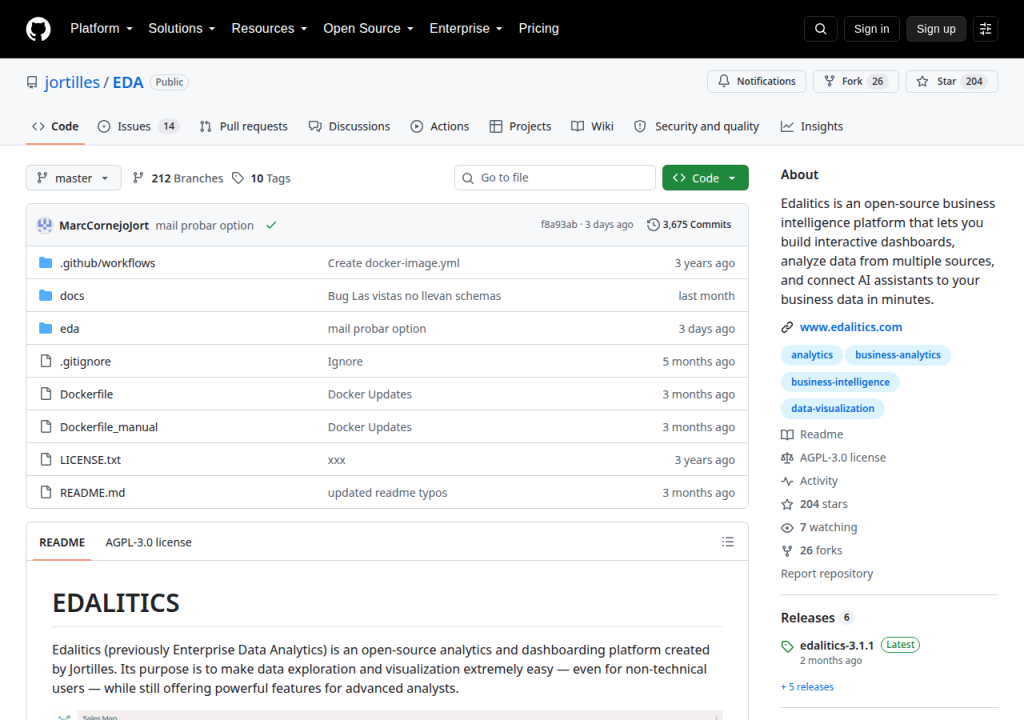Open commit hash f8a93ab
The height and width of the screenshot is (720, 1024).
559,225
